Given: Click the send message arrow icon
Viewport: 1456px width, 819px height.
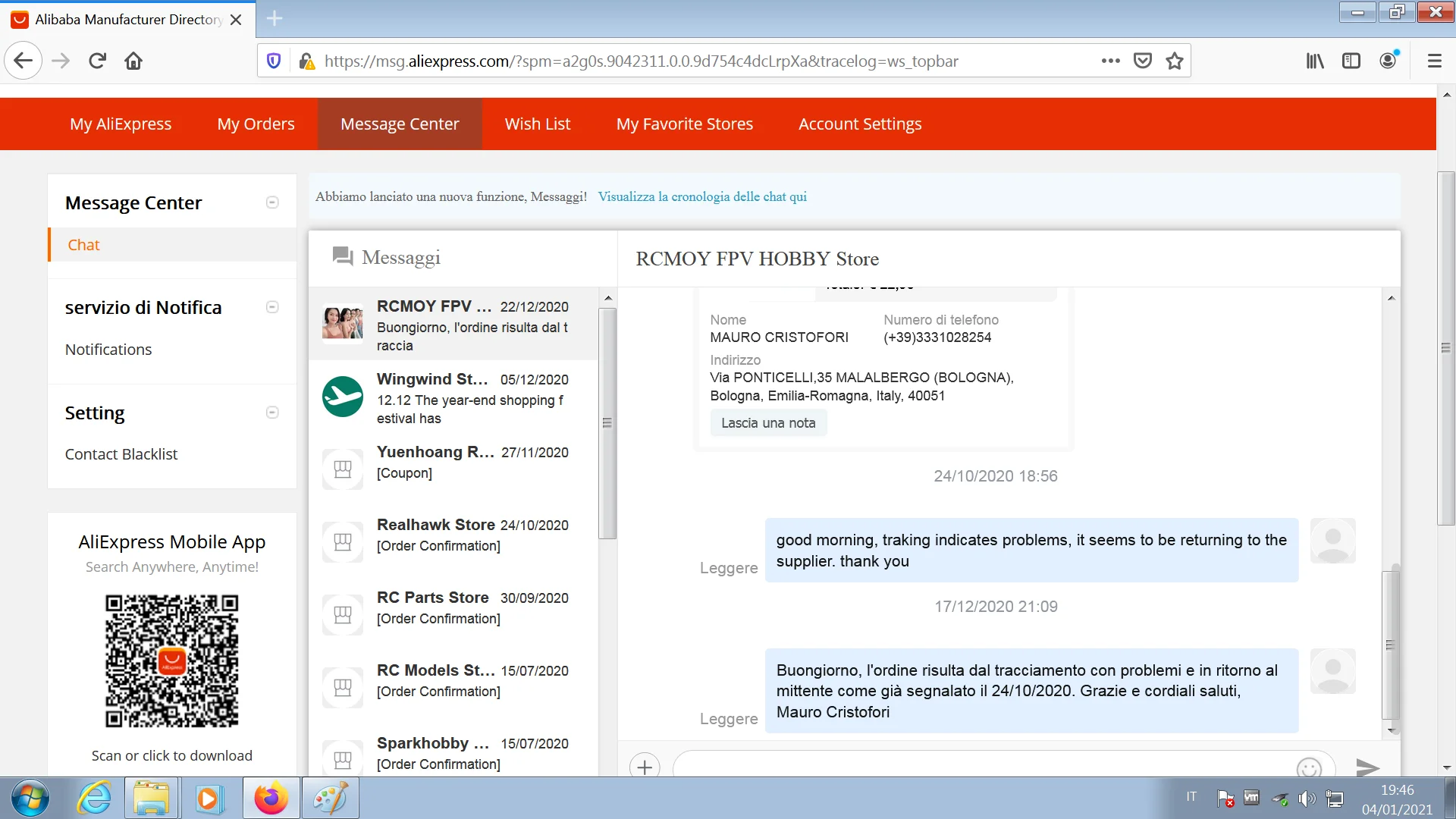Looking at the screenshot, I should click(x=1367, y=767).
